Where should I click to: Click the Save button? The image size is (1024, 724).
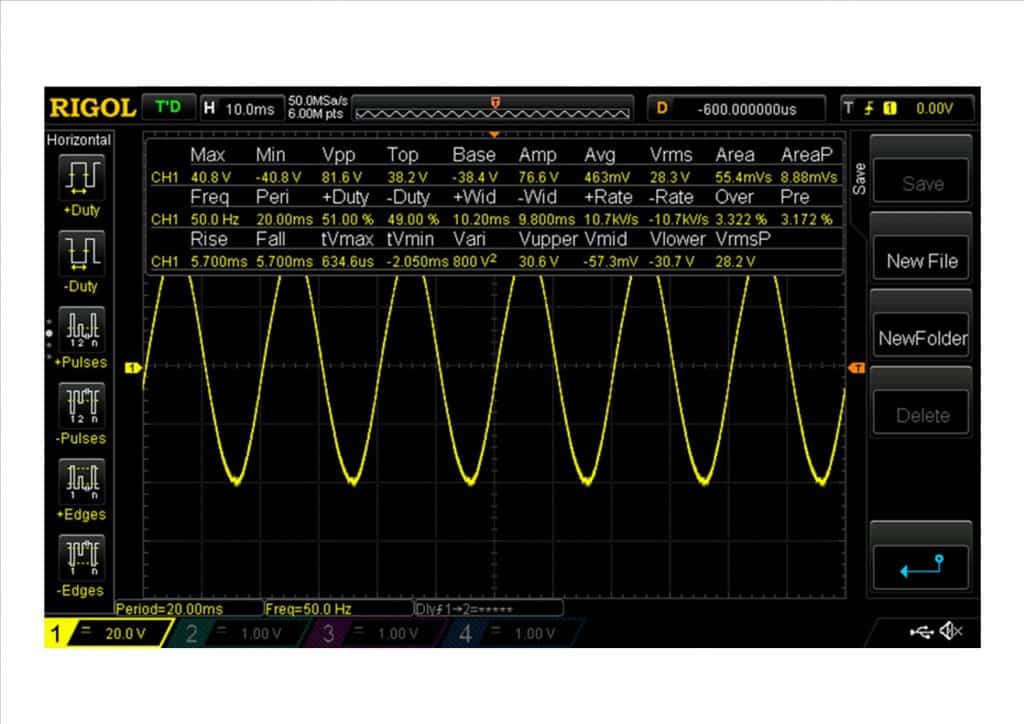point(921,183)
